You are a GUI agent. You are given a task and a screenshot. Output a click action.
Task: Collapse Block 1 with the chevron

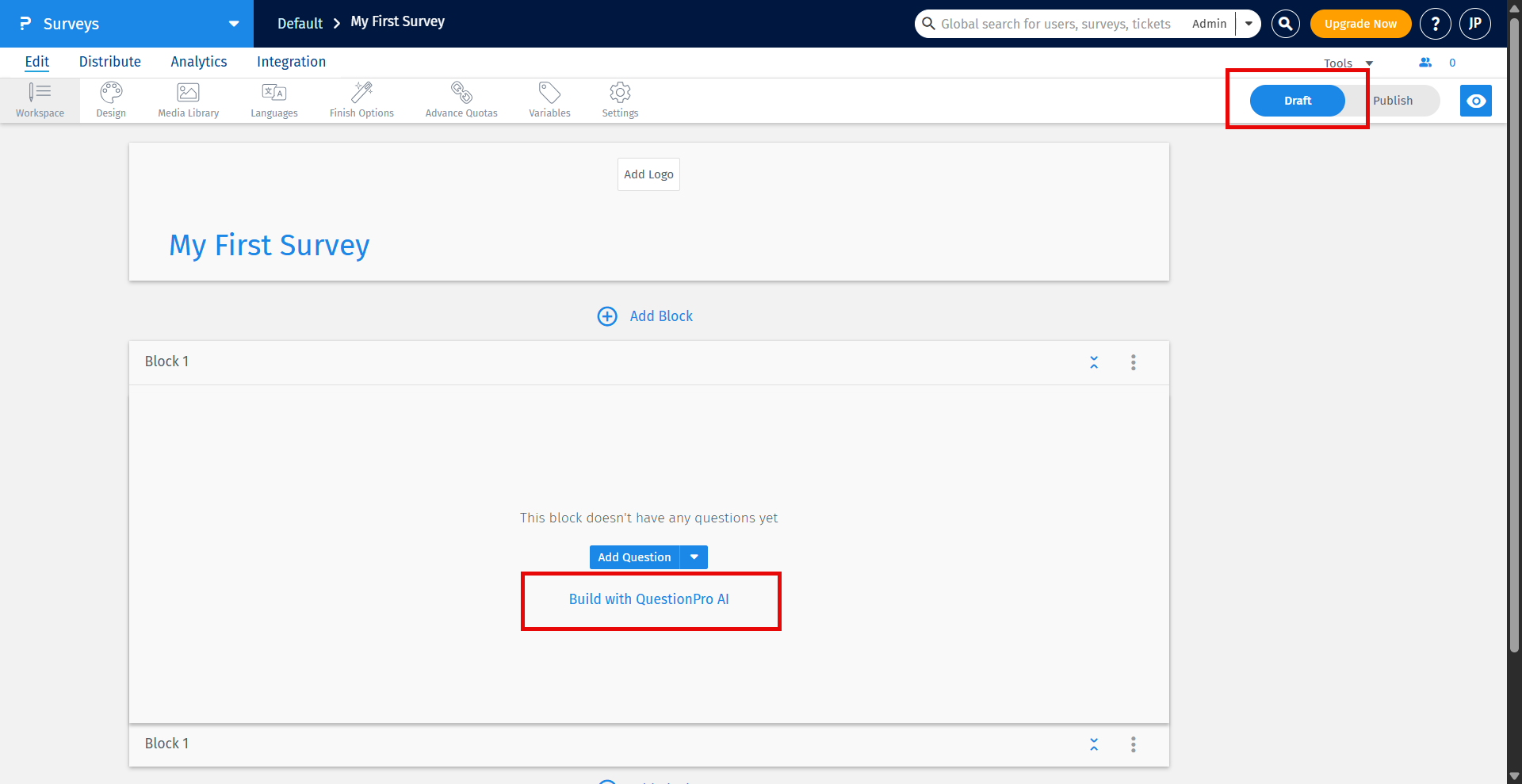(x=1094, y=361)
